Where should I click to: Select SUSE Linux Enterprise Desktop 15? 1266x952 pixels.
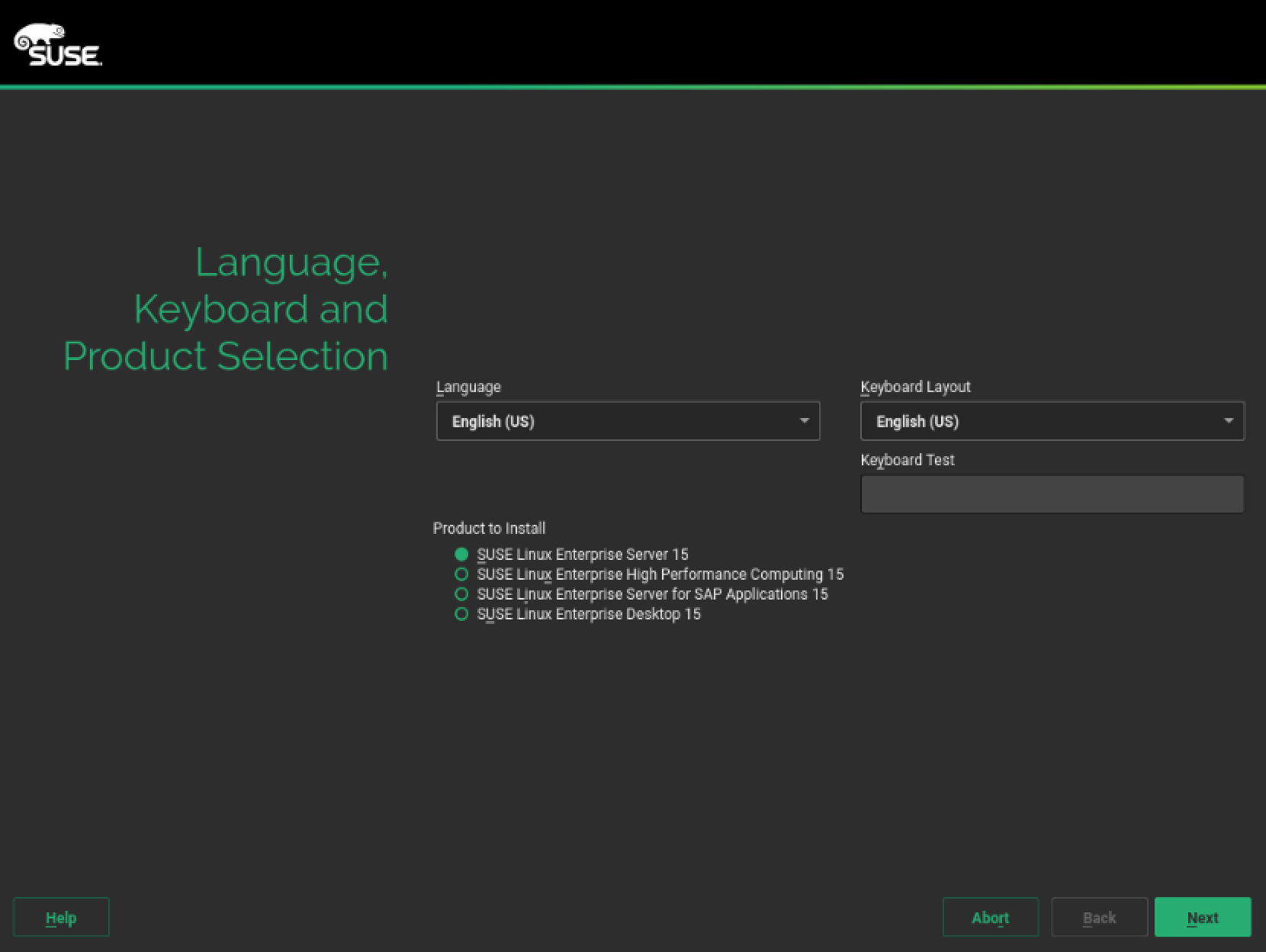[x=577, y=614]
